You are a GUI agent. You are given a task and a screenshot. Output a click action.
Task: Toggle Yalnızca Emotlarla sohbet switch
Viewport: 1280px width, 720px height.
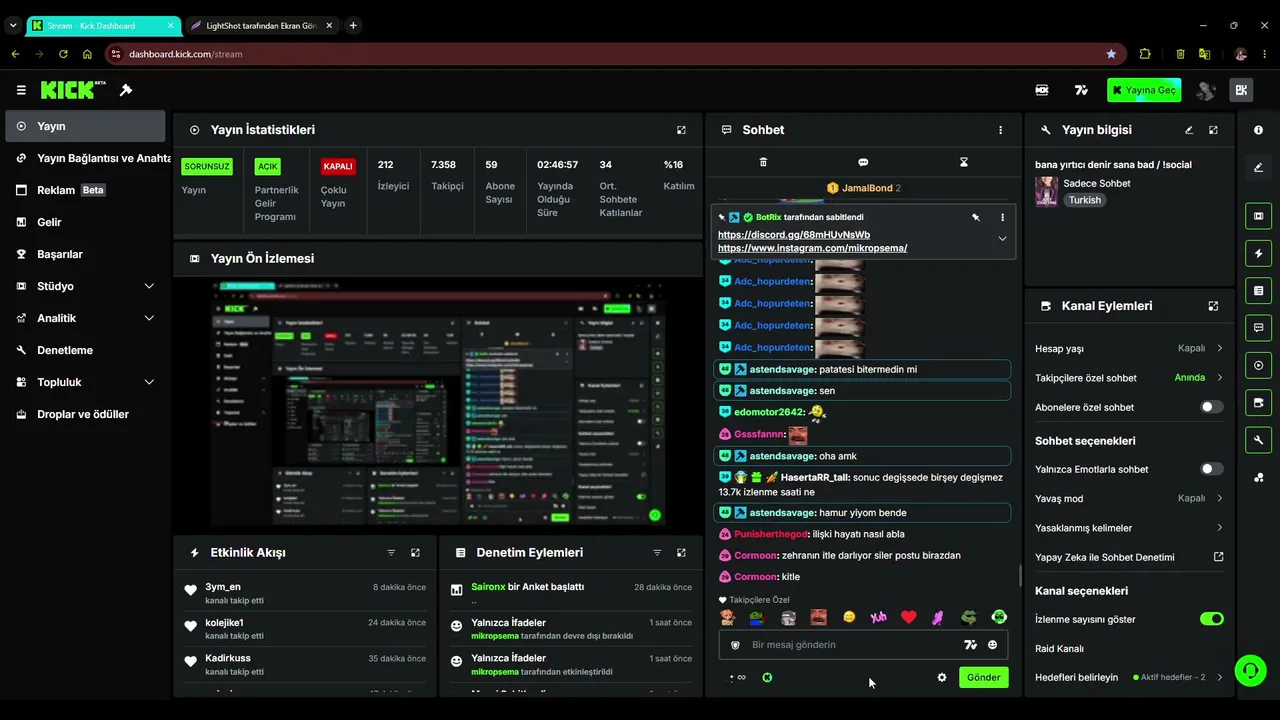click(x=1211, y=469)
